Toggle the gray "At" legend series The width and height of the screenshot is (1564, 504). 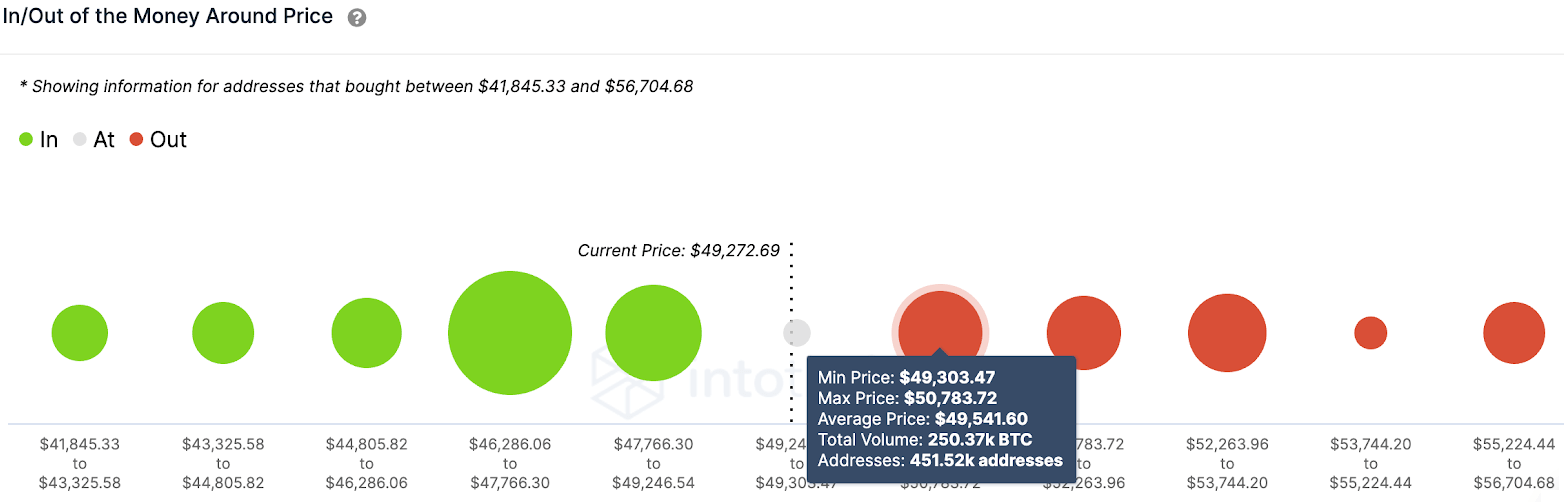(x=94, y=140)
